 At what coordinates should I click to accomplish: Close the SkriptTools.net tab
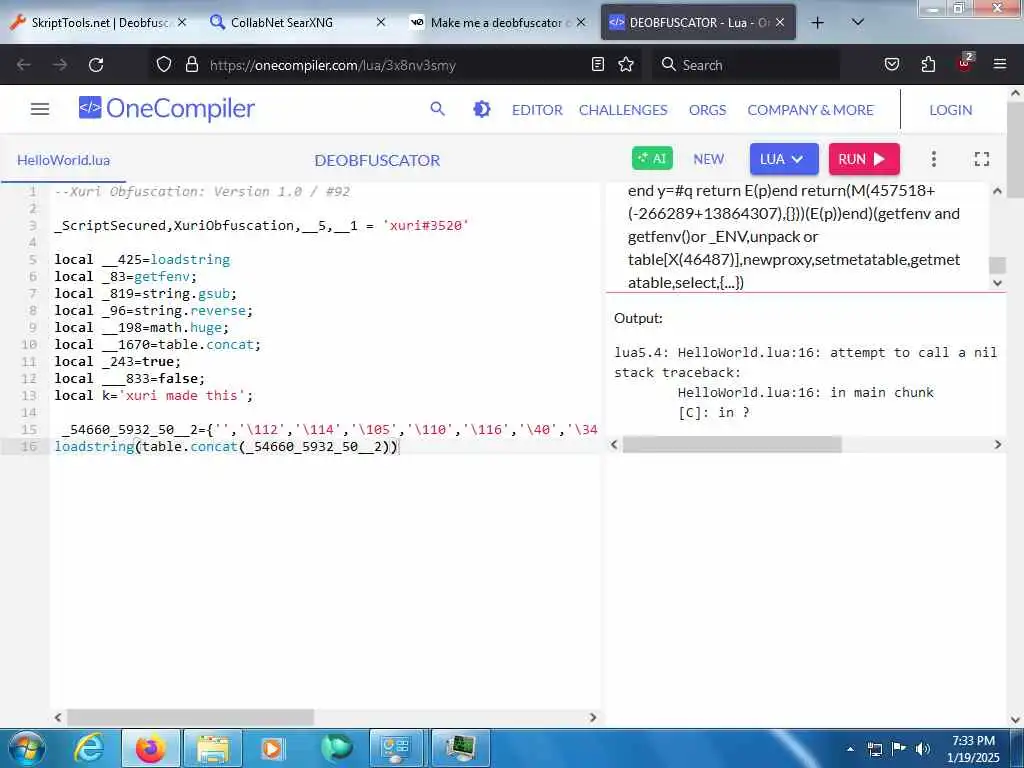(x=182, y=22)
